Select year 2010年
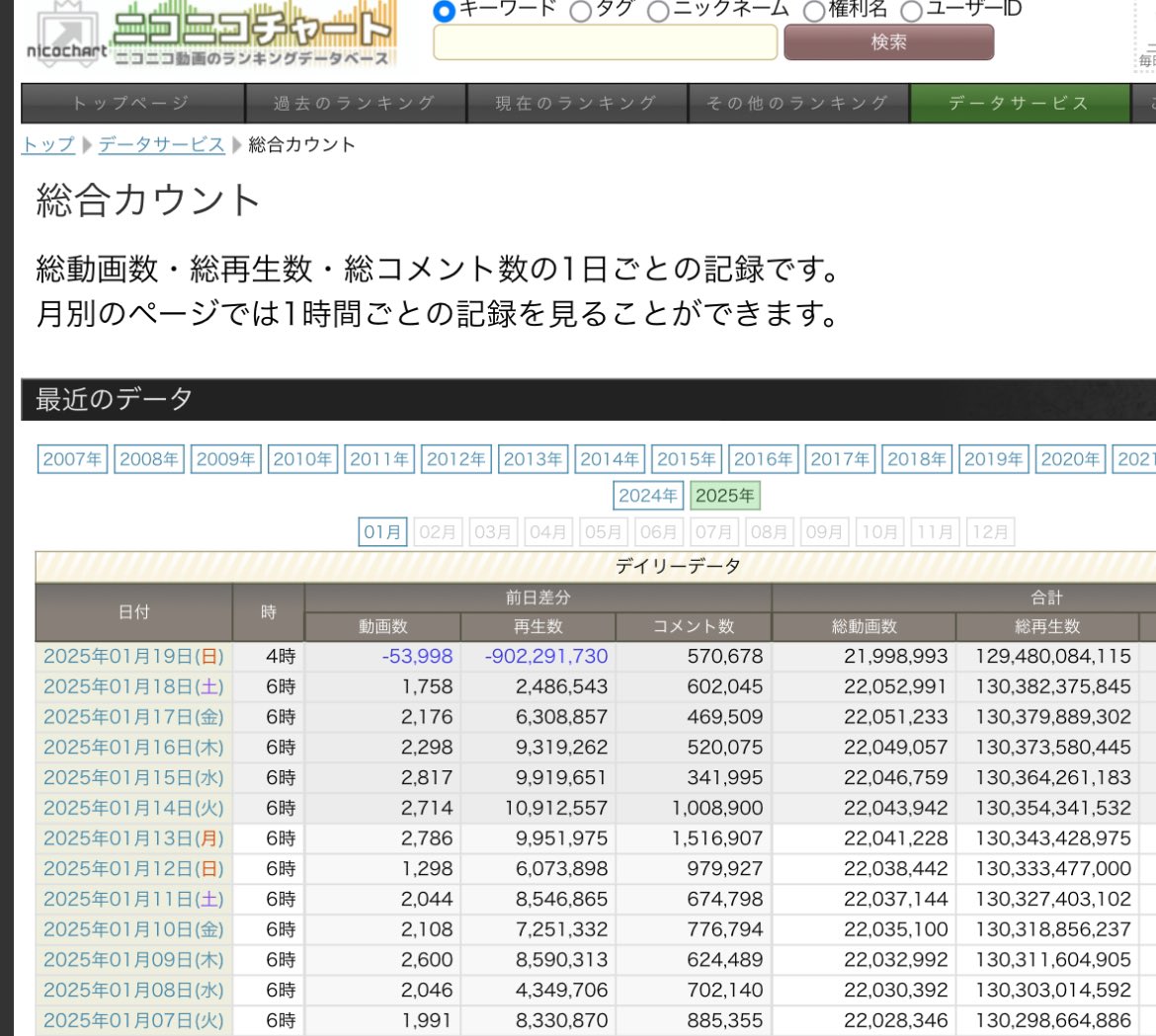The width and height of the screenshot is (1156, 1036). (x=302, y=459)
